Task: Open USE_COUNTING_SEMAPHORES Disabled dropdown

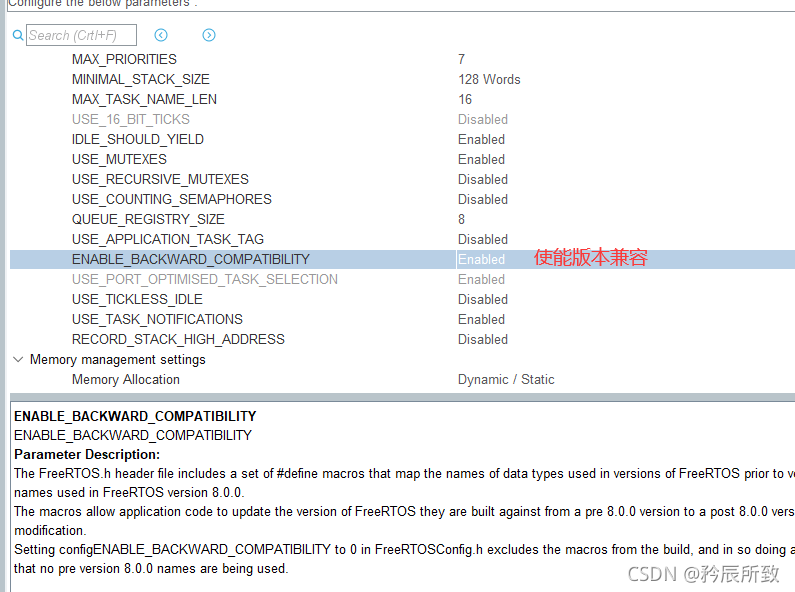Action: 483,199
